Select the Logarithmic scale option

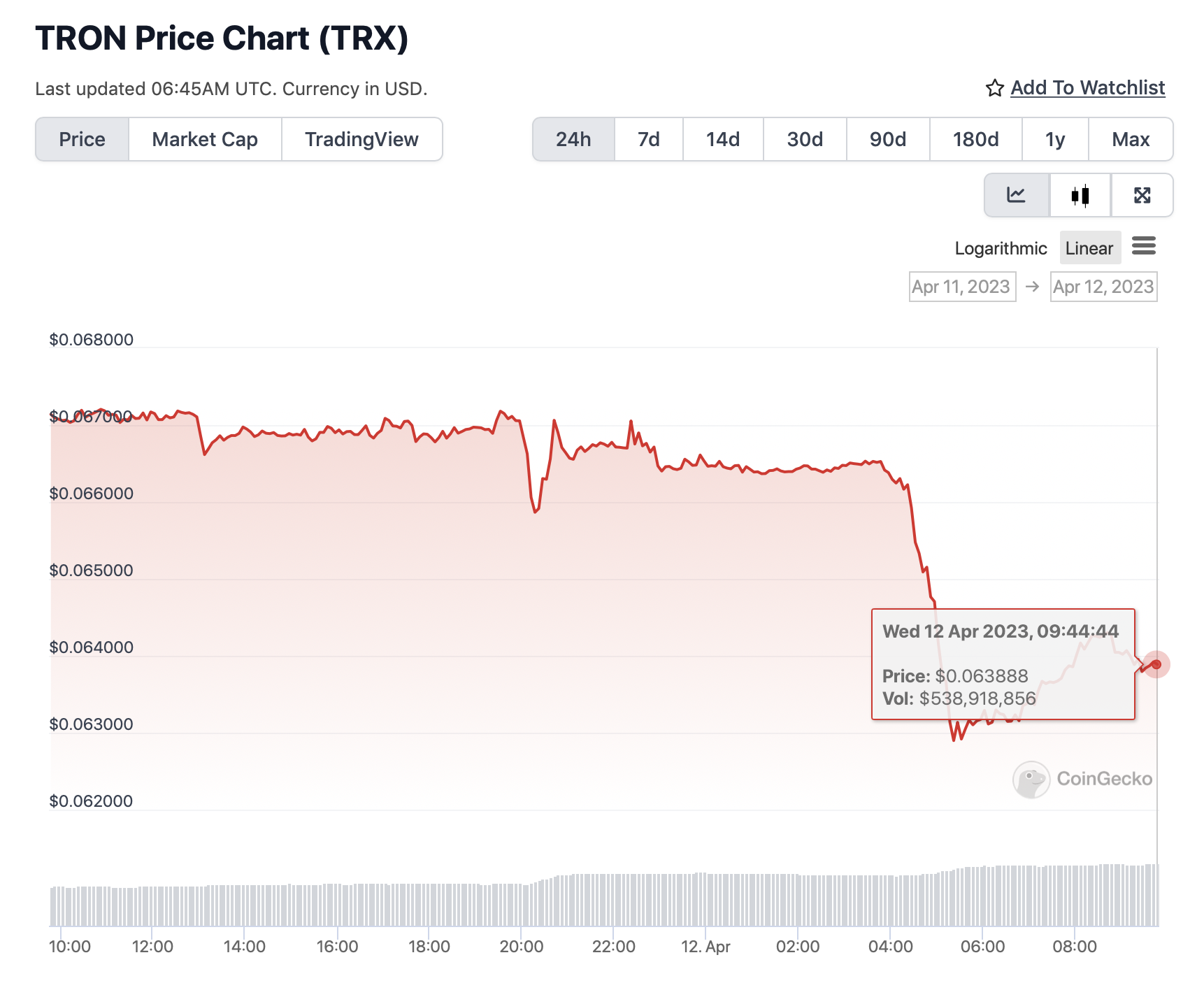[1001, 248]
